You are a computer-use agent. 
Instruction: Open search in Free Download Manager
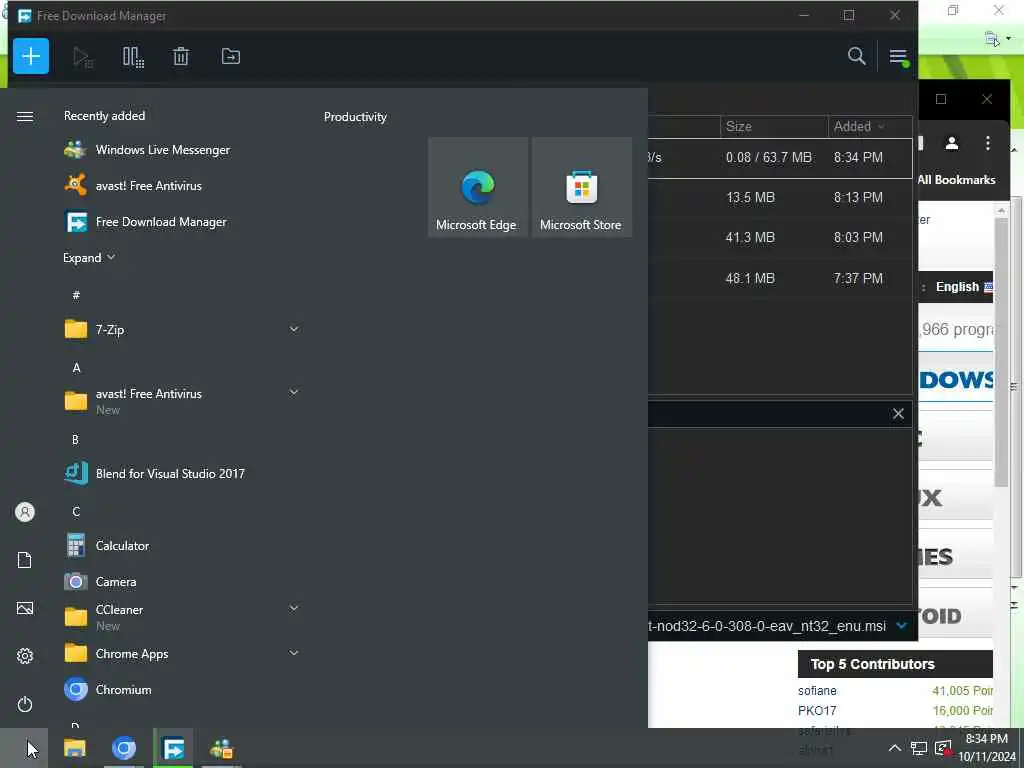856,56
